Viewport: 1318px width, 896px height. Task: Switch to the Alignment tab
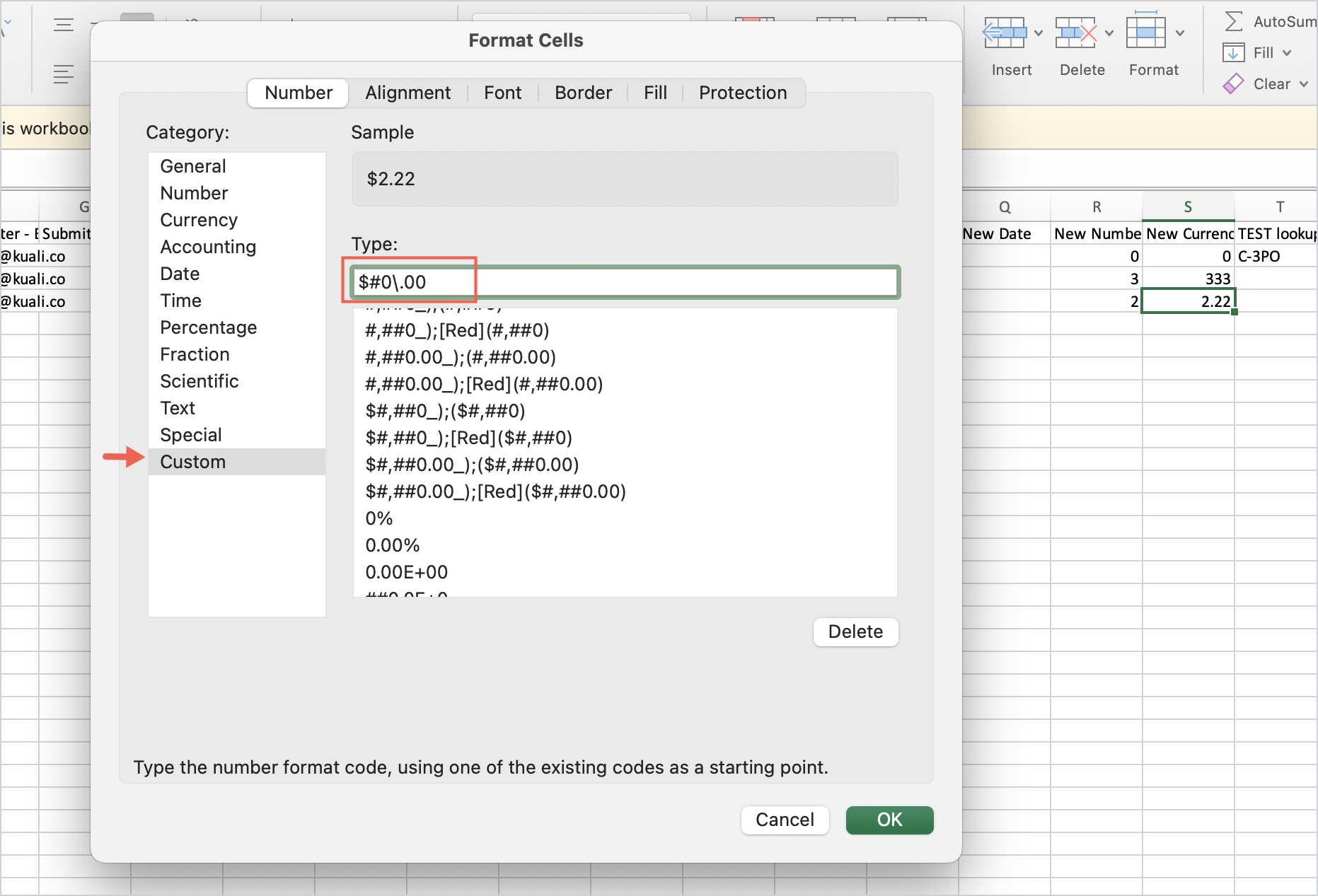tap(407, 93)
